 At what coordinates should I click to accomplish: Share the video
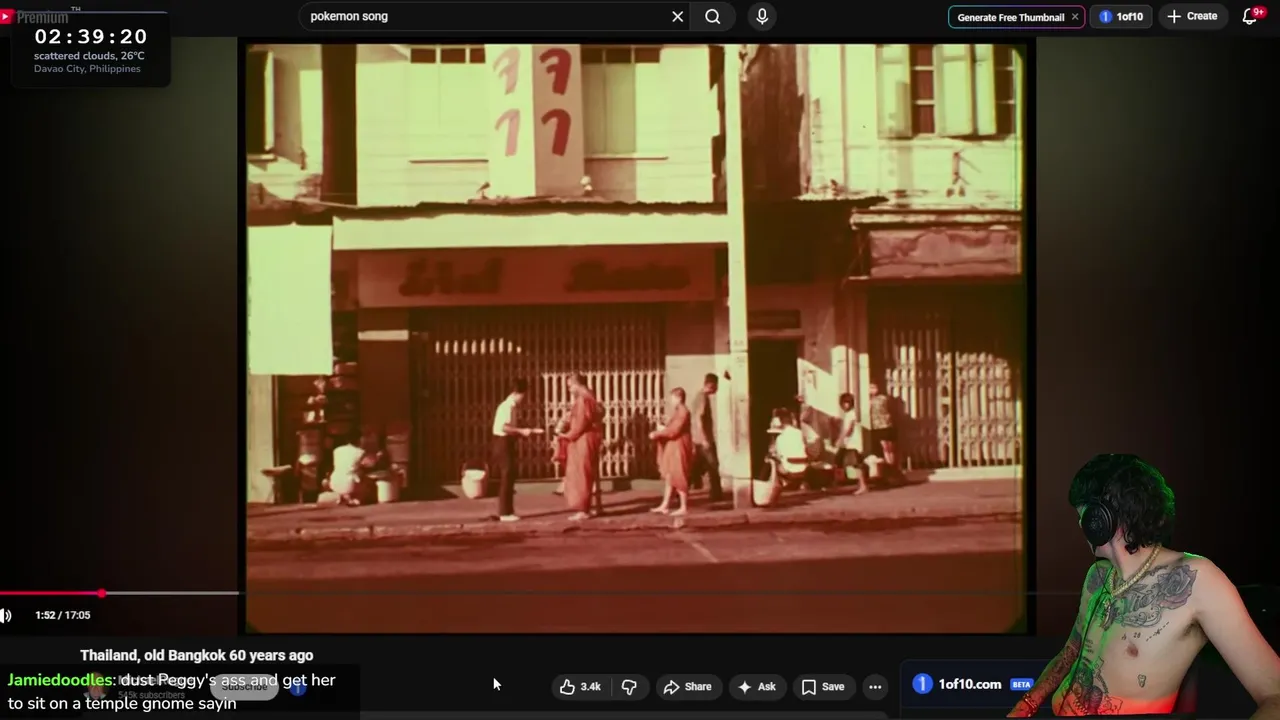click(687, 686)
